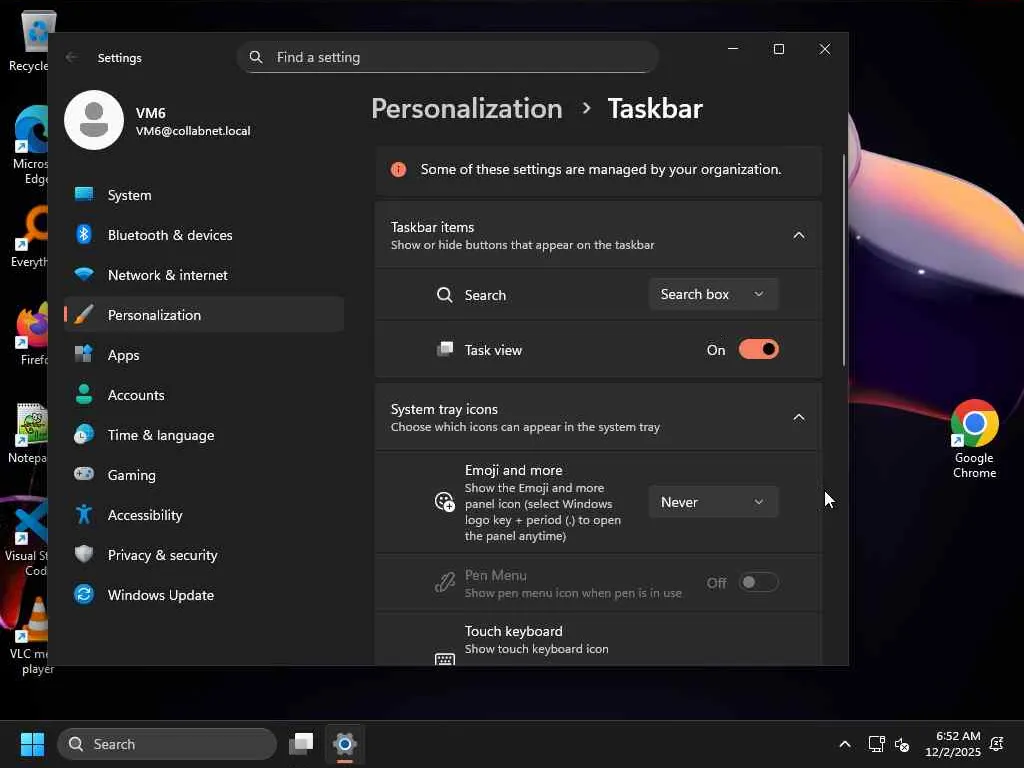Image resolution: width=1024 pixels, height=768 pixels.
Task: Open System settings category
Action: click(x=204, y=195)
